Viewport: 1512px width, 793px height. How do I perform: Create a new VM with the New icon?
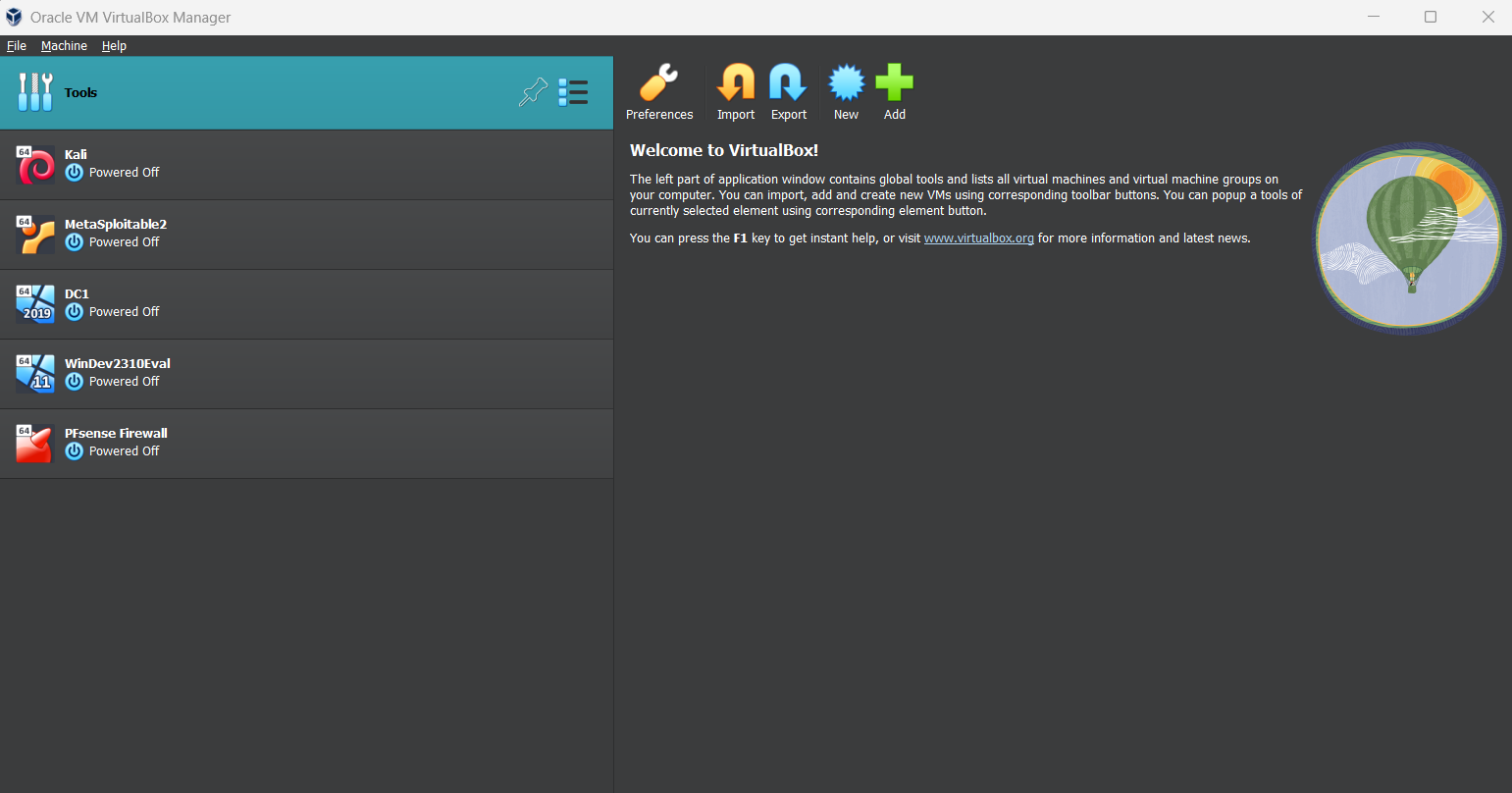click(845, 82)
